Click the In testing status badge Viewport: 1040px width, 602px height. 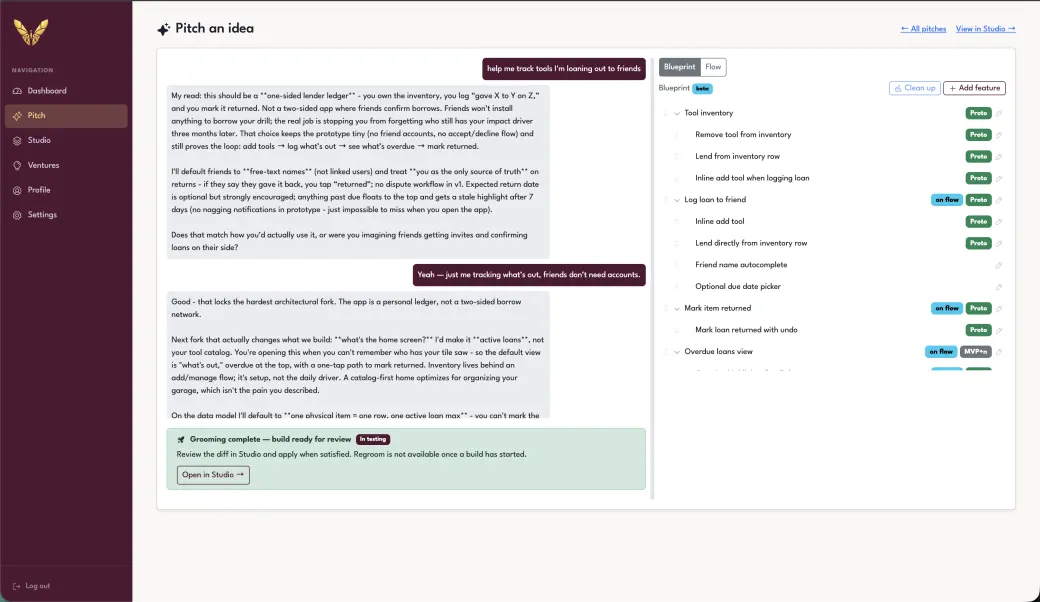point(373,439)
